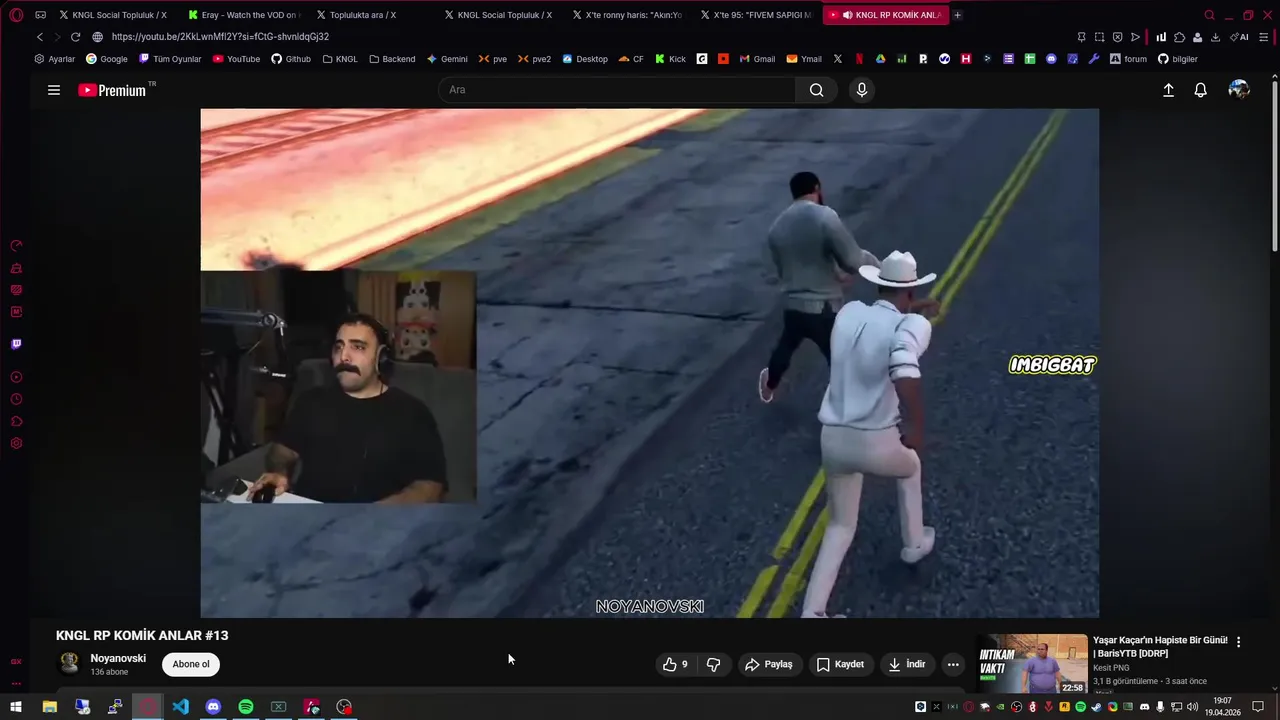Select first KNGL Social Topluluk / X tab

pos(117,15)
